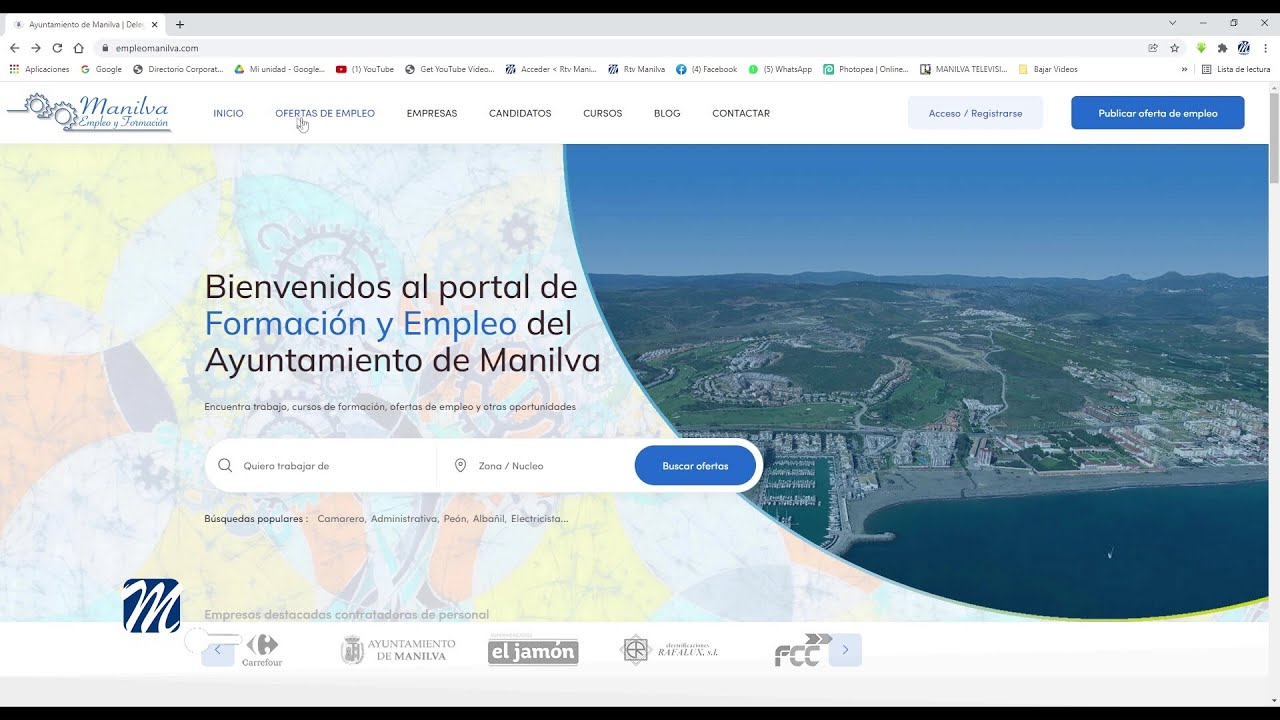Click the Ayuntamiento de Manilva logo in carousel
The image size is (1280, 720).
tap(398, 650)
